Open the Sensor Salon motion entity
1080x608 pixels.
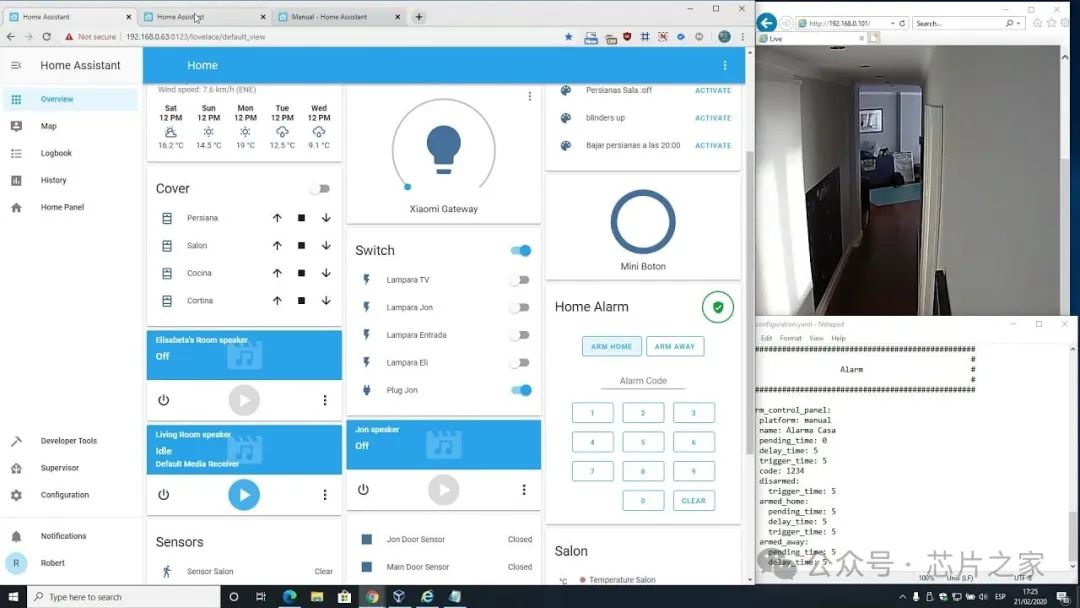(x=245, y=571)
